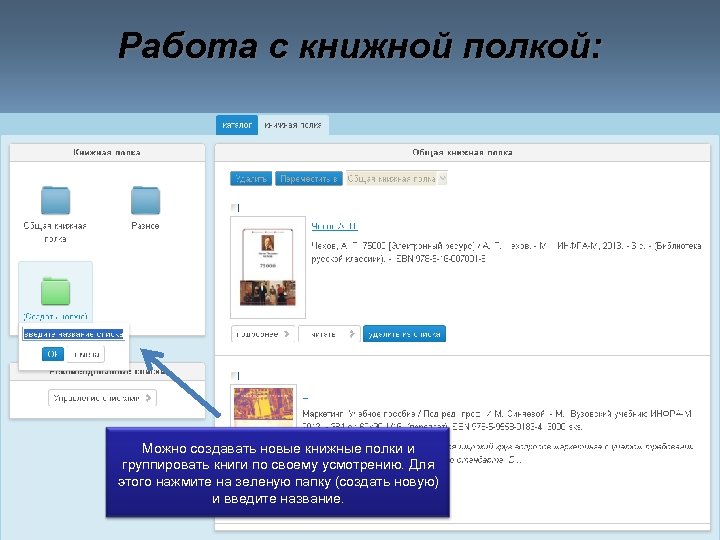720x540 pixels.
Task: Tick the checkbox above the Чехов book
Action: 235,208
